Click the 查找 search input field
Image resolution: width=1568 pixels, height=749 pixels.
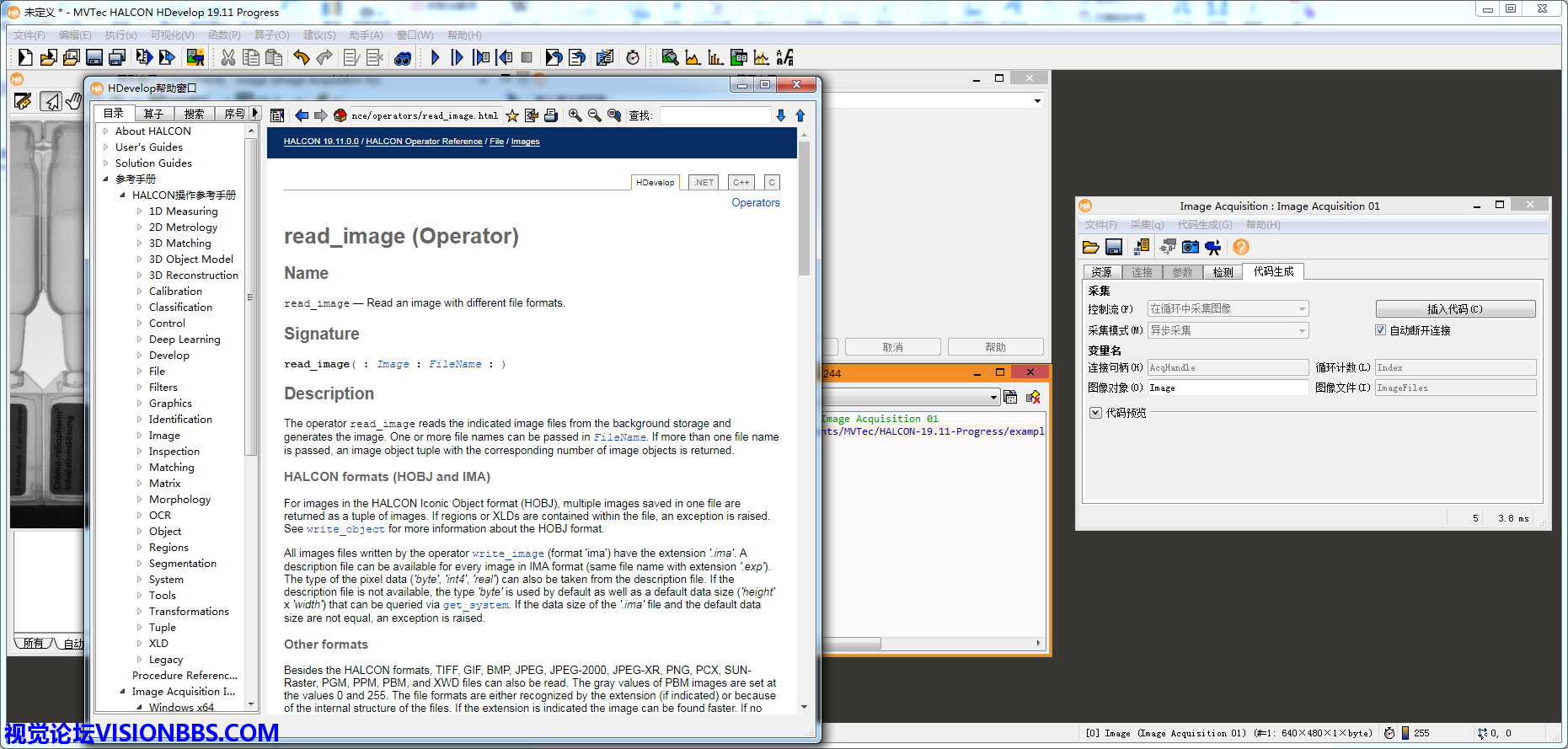[714, 115]
